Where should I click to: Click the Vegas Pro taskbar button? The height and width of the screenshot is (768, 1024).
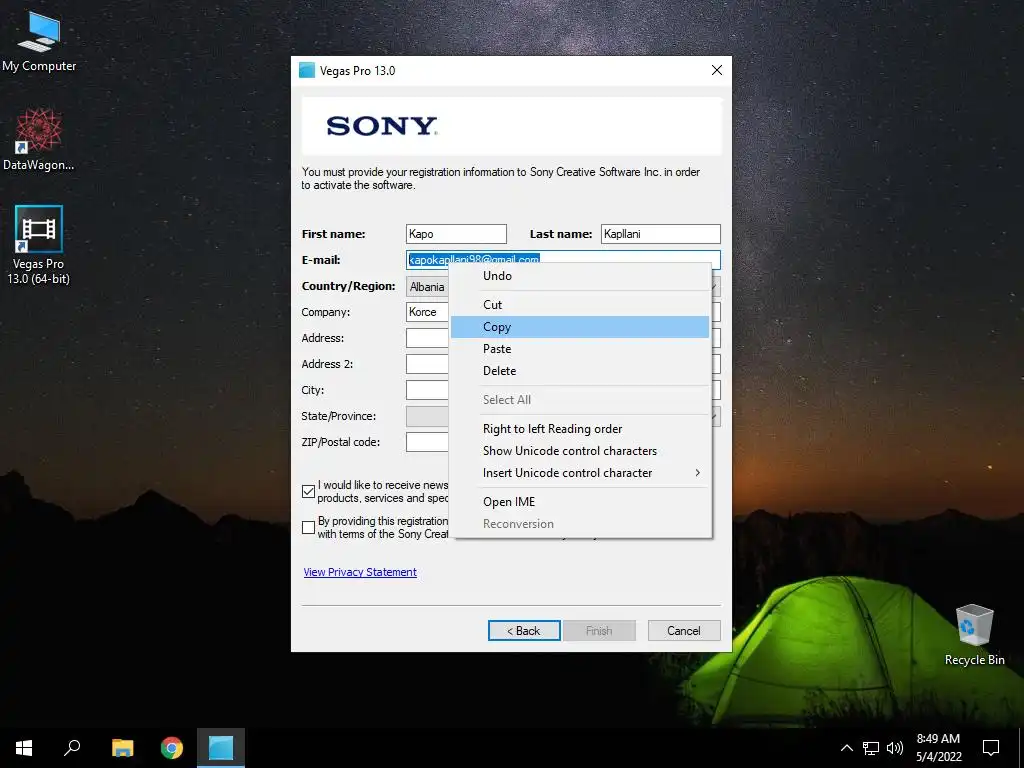click(x=221, y=748)
